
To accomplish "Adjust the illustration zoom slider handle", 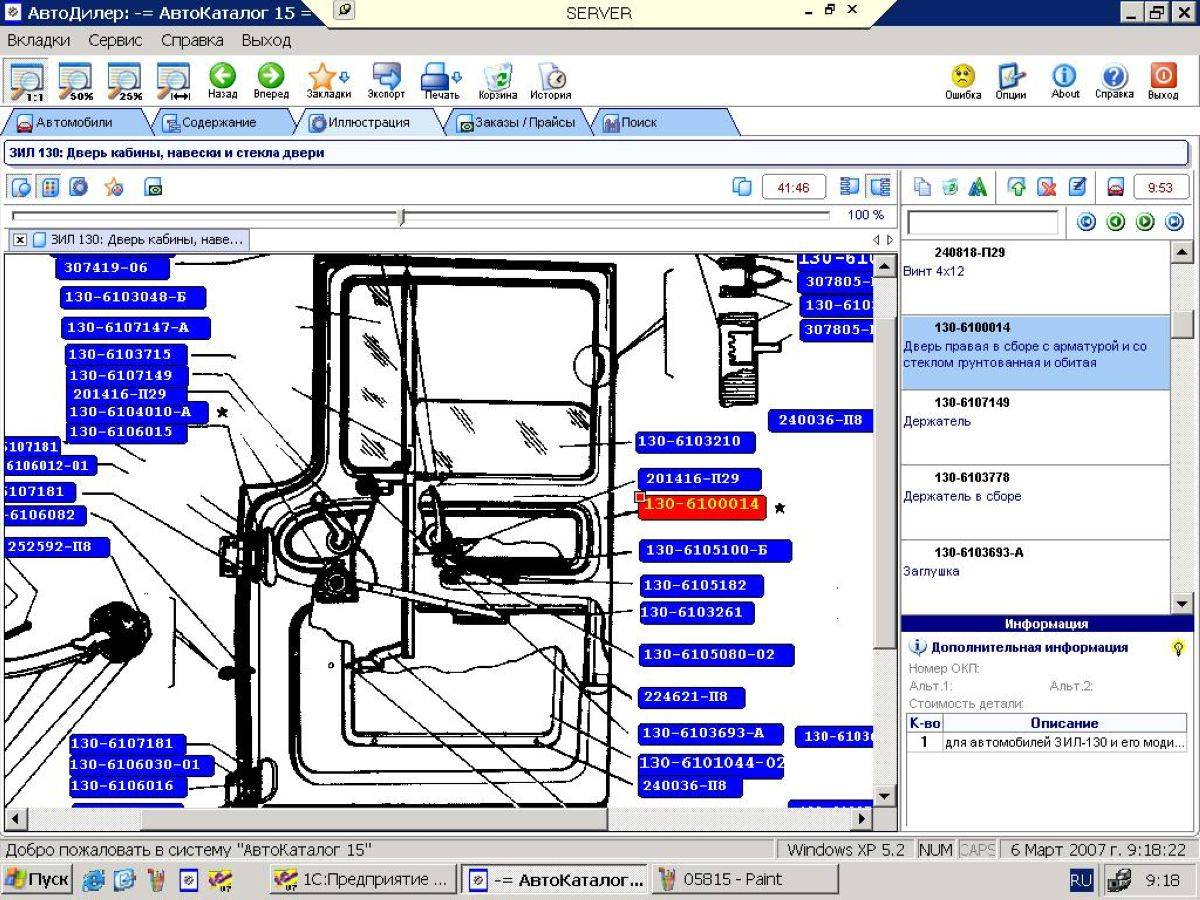I will click(x=402, y=216).
